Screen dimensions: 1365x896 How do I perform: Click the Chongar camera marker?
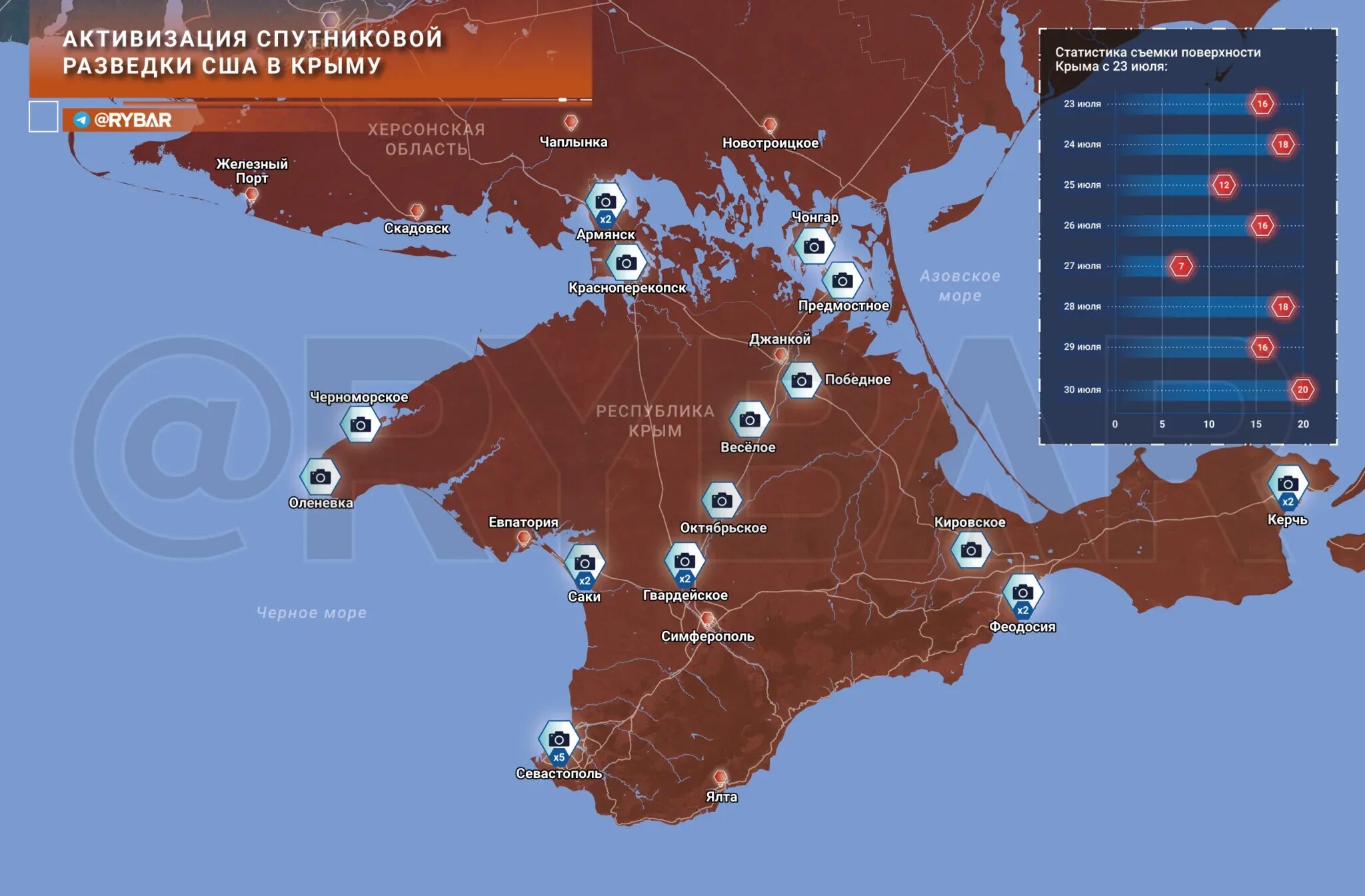point(814,247)
